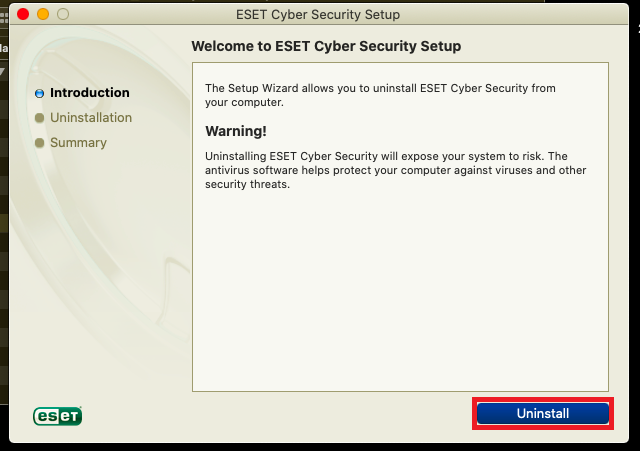This screenshot has width=640, height=451.
Task: Close the ESET setup window
Action: point(23,14)
